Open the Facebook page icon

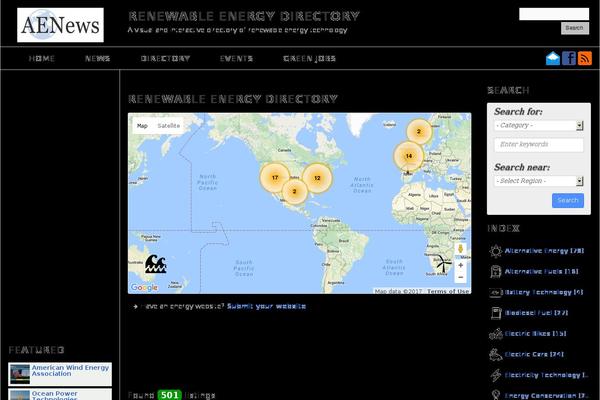[569, 59]
